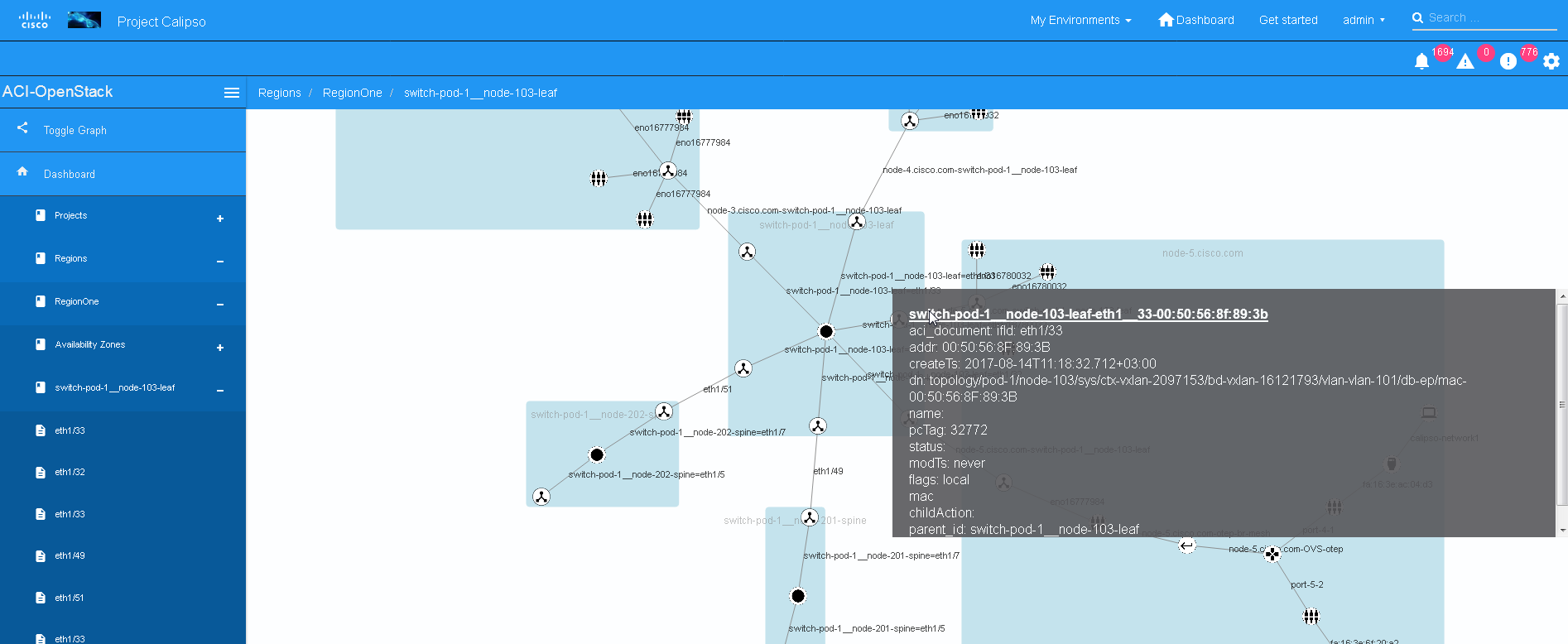The width and height of the screenshot is (1568, 644).
Task: Click the RegionOne breadcrumb link
Action: pos(352,93)
